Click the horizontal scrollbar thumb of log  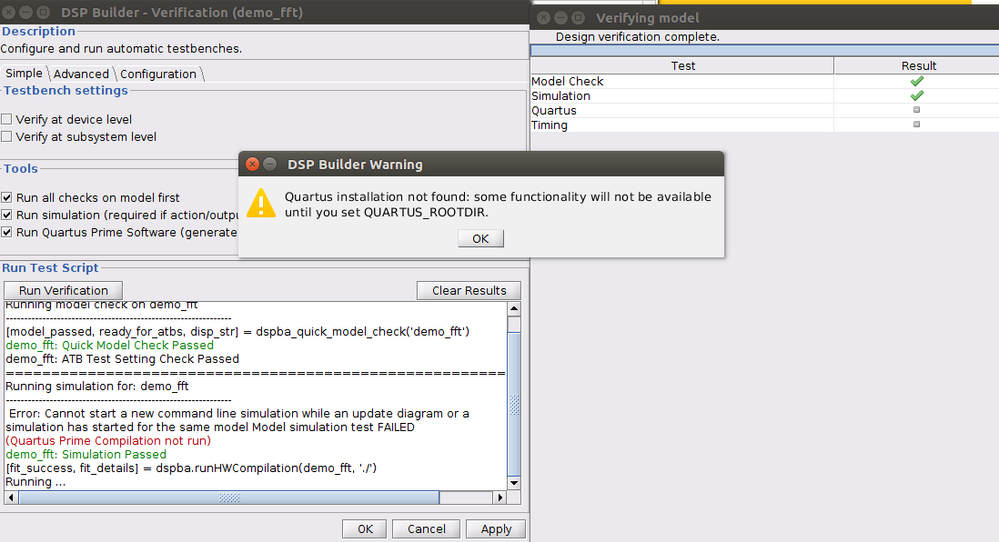[229, 497]
